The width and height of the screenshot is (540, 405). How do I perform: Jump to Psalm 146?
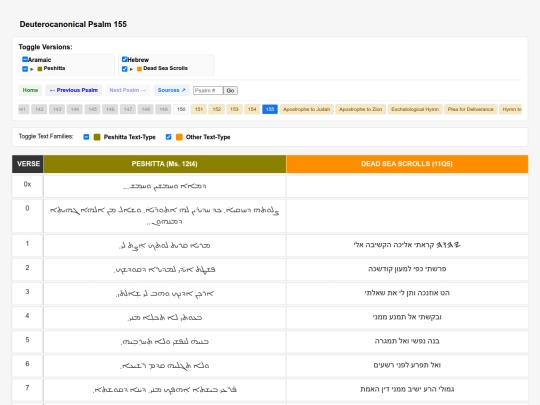coord(110,109)
